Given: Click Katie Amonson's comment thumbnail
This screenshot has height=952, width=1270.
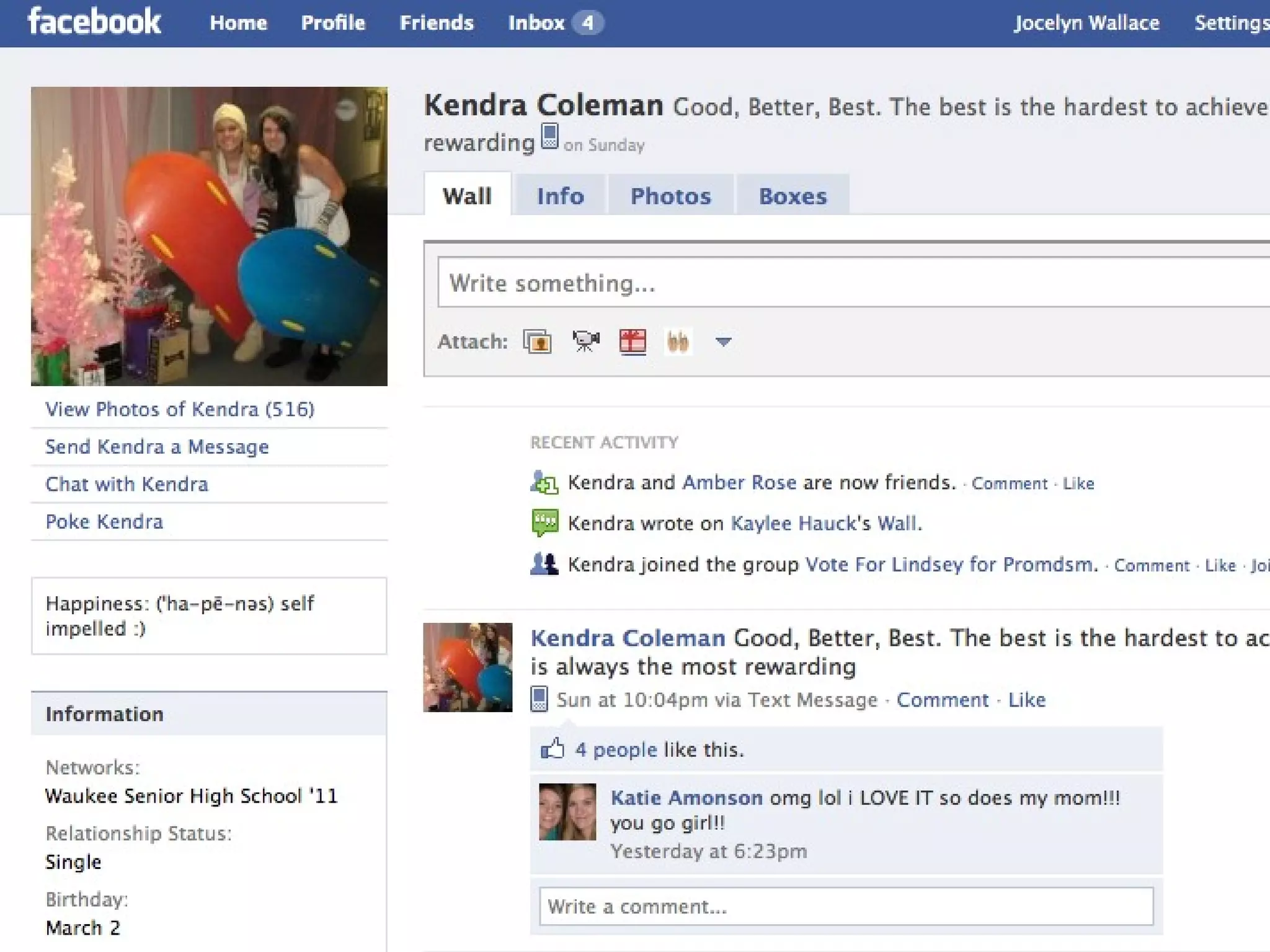Looking at the screenshot, I should click(567, 811).
